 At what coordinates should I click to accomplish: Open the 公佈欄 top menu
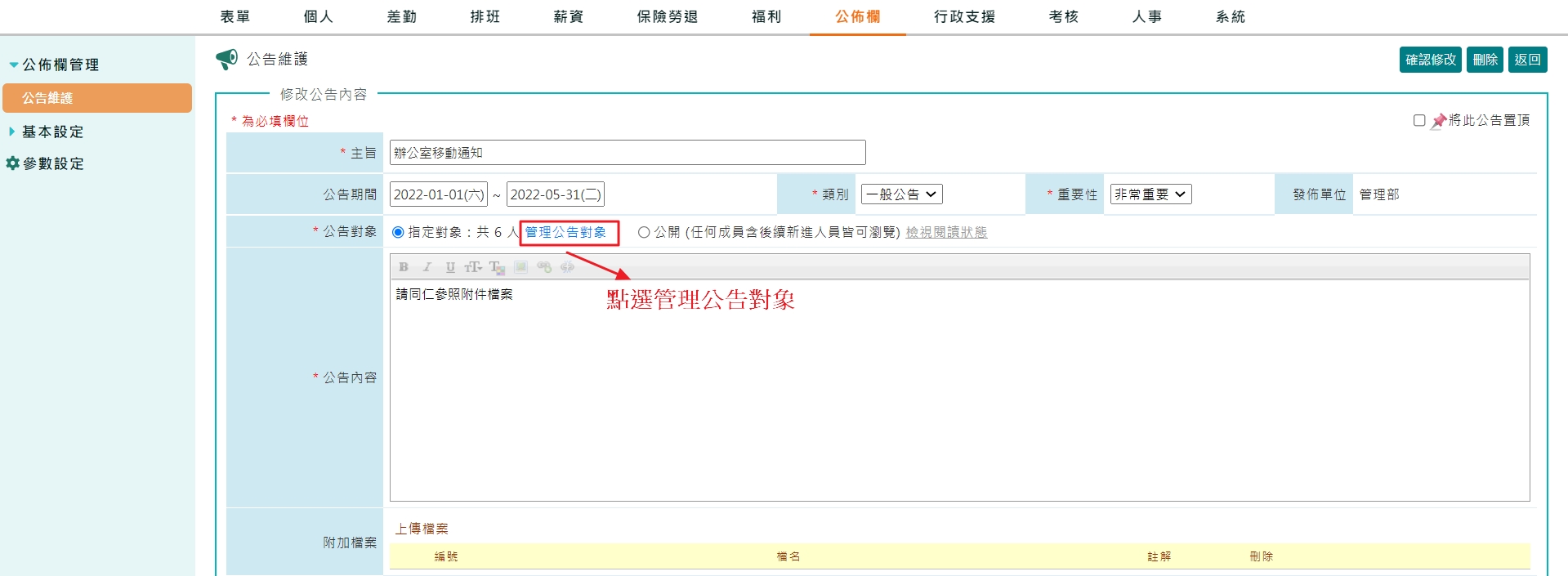click(x=858, y=16)
